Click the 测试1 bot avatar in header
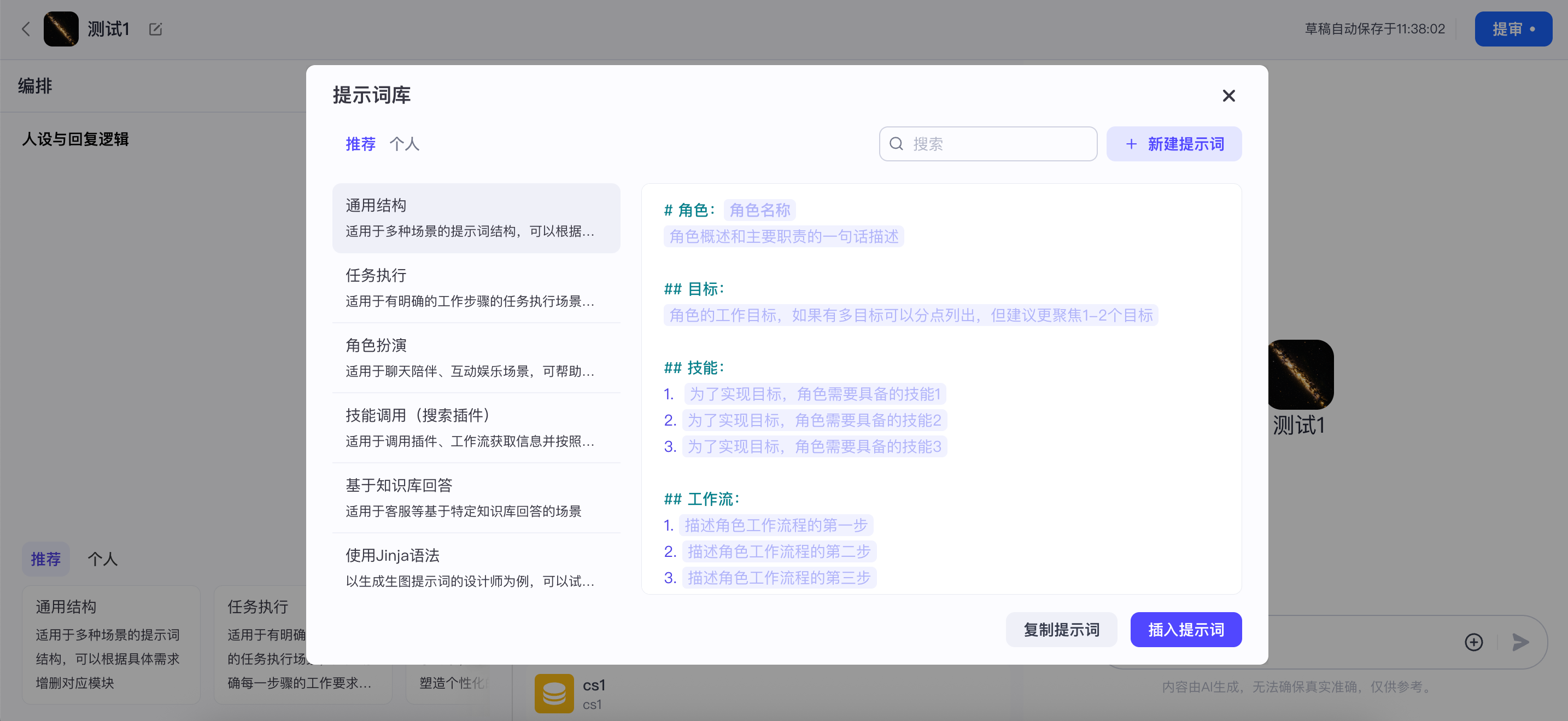This screenshot has width=1568, height=721. pyautogui.click(x=61, y=28)
